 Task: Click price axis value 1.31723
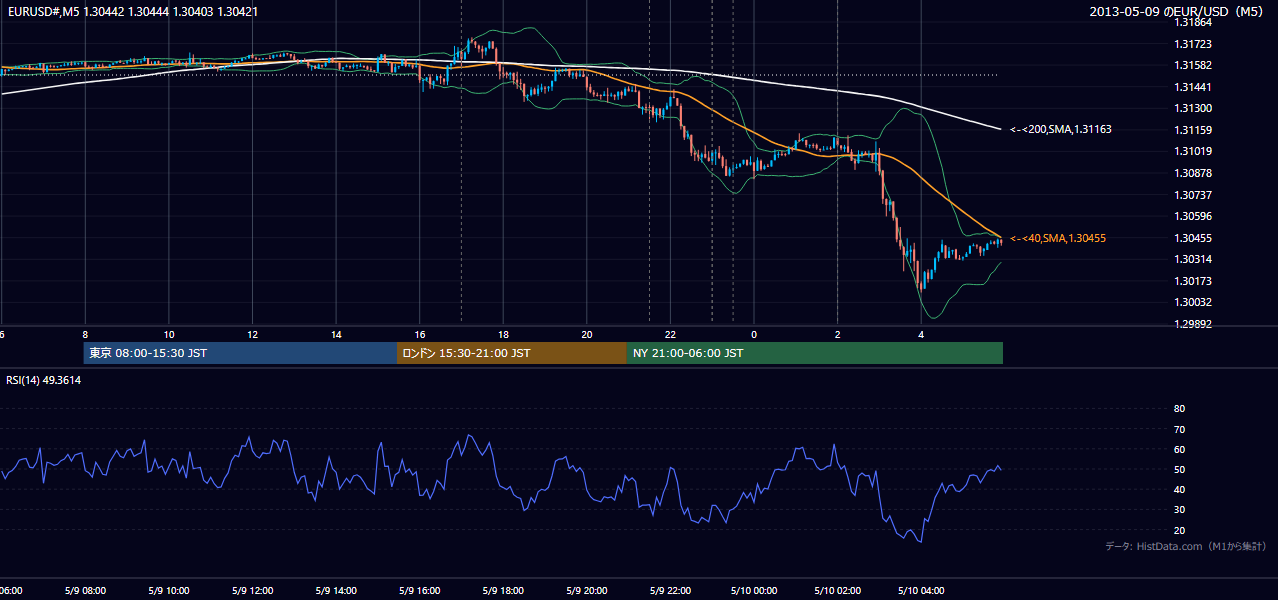coord(1194,44)
